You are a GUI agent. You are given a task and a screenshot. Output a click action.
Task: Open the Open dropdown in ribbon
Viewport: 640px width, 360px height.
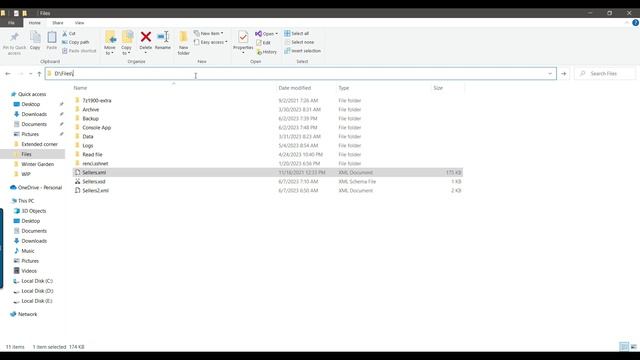pyautogui.click(x=267, y=33)
